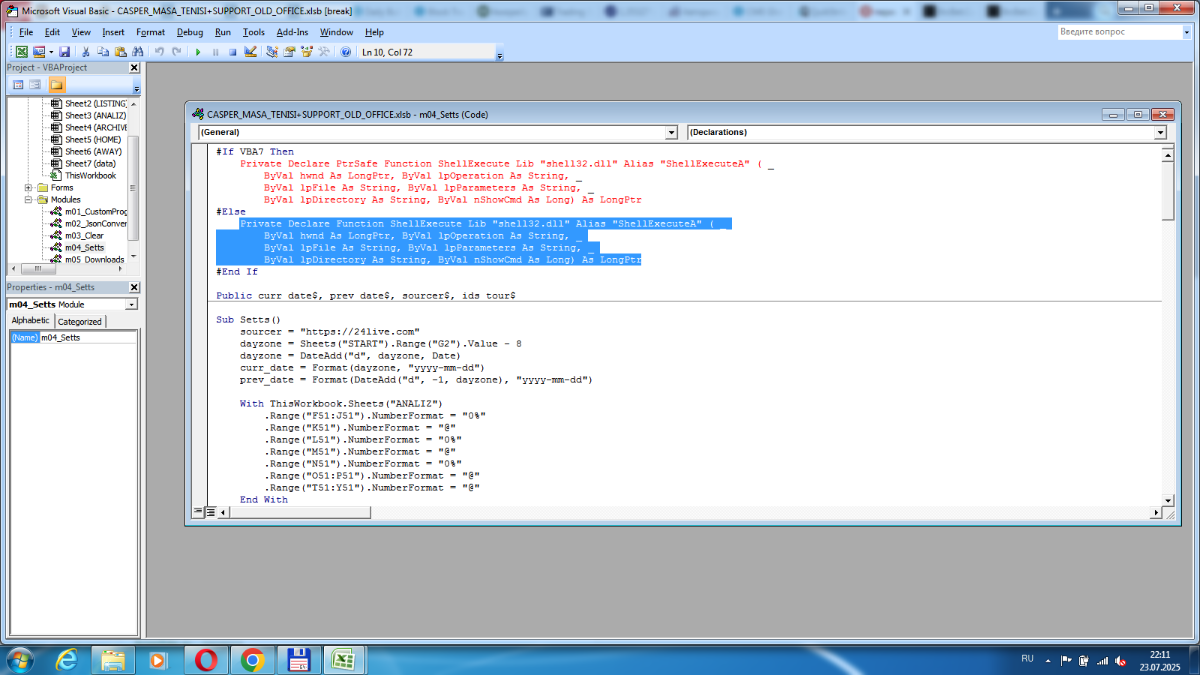
Task: Click the Reset (stop) toolbar icon
Action: point(232,51)
